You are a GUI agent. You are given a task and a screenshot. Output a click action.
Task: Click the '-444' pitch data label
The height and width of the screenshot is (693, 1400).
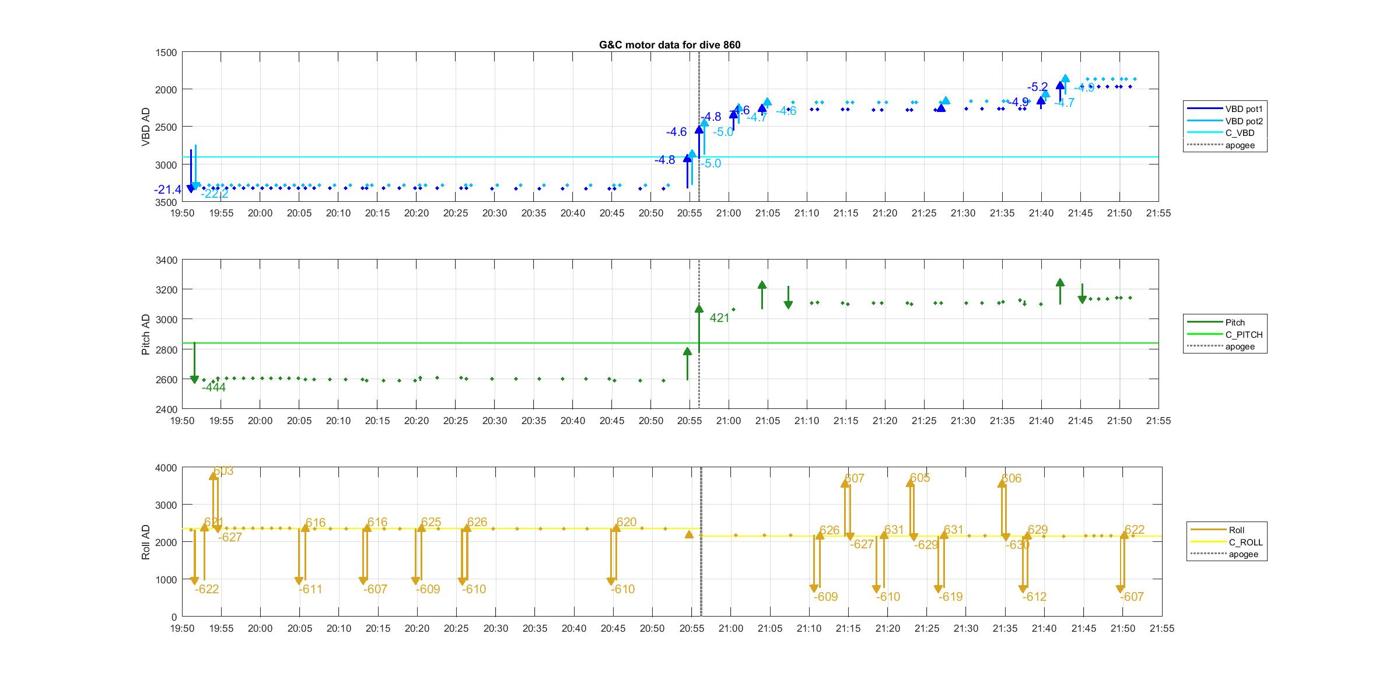coord(213,387)
